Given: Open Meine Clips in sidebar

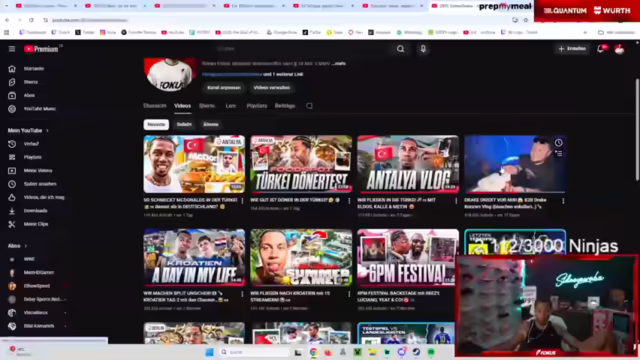Looking at the screenshot, I should click(36, 224).
